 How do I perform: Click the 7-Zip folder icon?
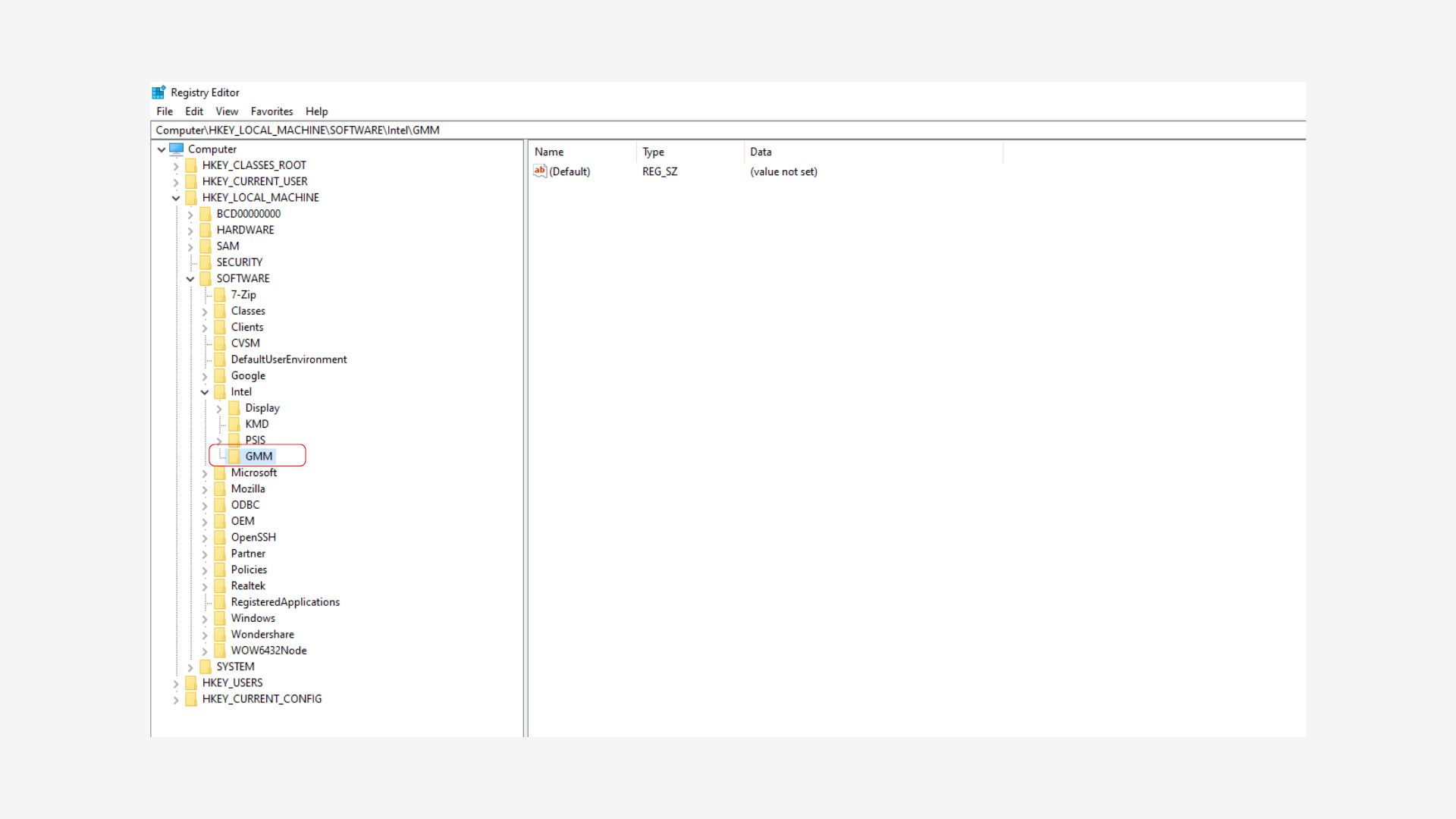pyautogui.click(x=220, y=295)
